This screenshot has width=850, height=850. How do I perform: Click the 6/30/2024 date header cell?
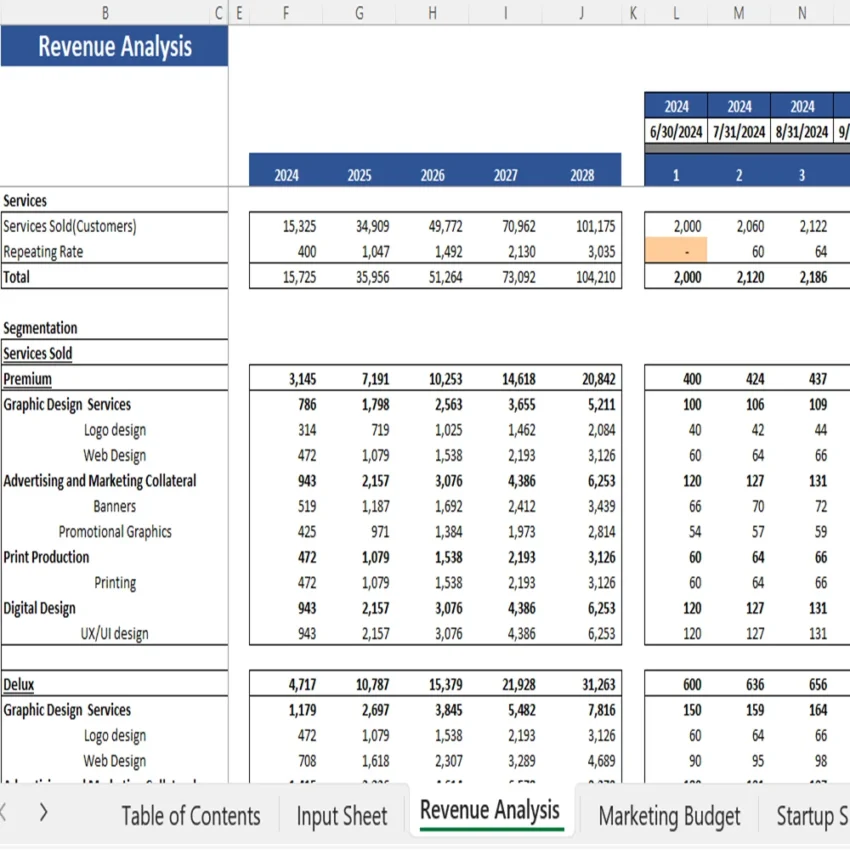[675, 131]
